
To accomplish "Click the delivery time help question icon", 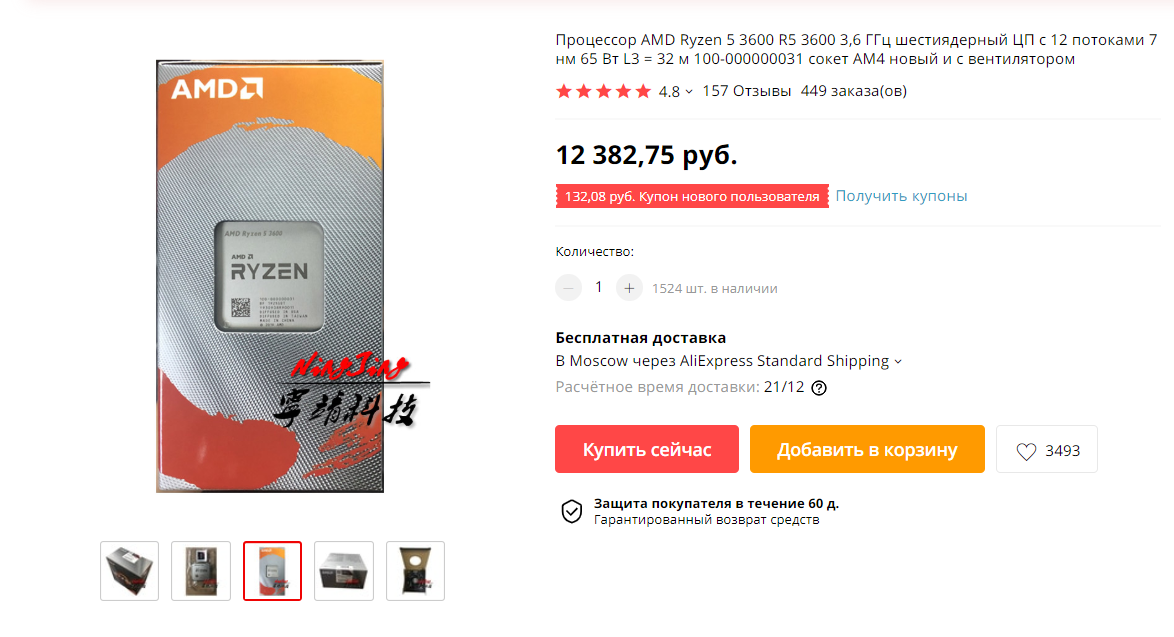I will (819, 388).
